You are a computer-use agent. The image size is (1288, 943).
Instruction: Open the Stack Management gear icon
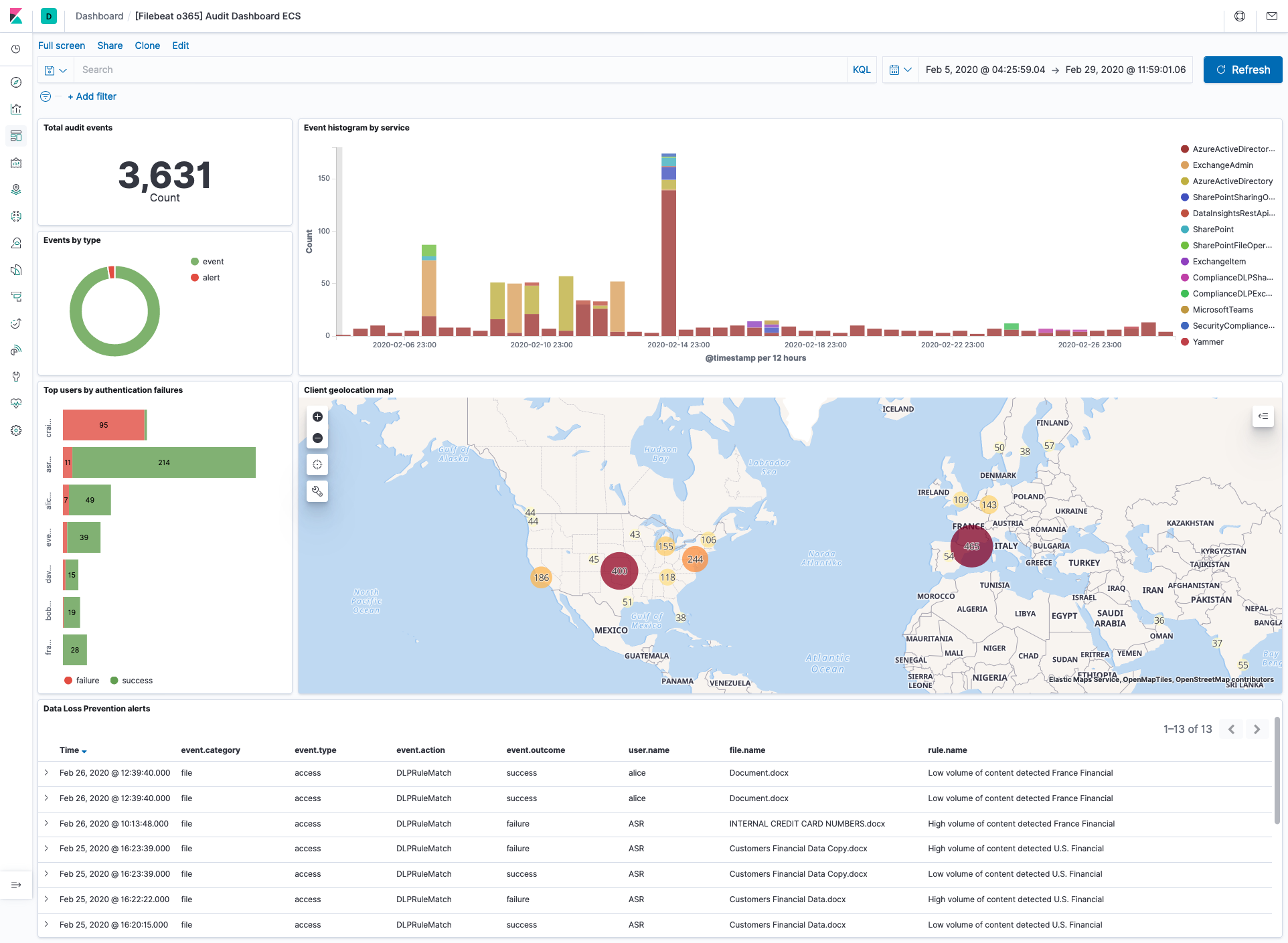tap(16, 430)
